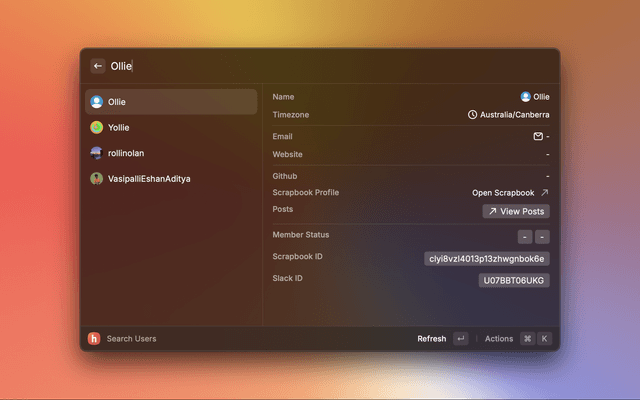Click the back arrow icon
This screenshot has height=400, width=640.
[x=98, y=66]
